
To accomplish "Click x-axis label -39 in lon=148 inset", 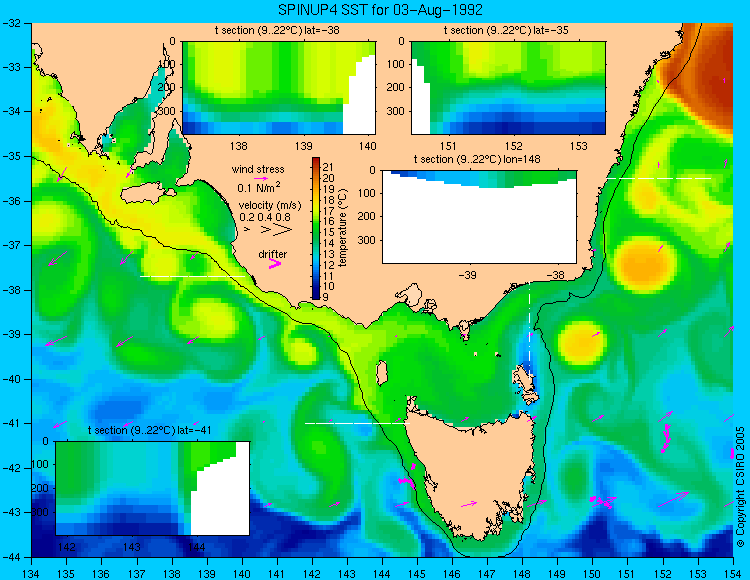I will point(467,275).
